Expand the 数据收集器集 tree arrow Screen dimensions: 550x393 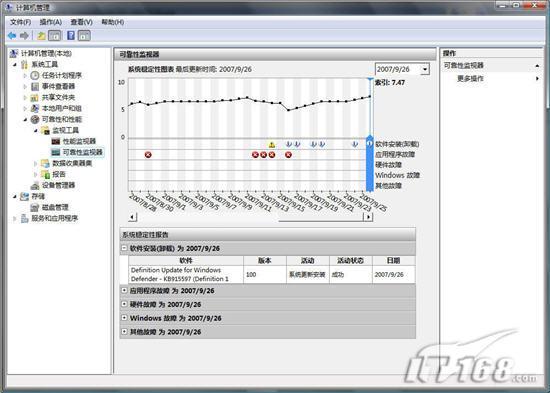click(x=35, y=164)
